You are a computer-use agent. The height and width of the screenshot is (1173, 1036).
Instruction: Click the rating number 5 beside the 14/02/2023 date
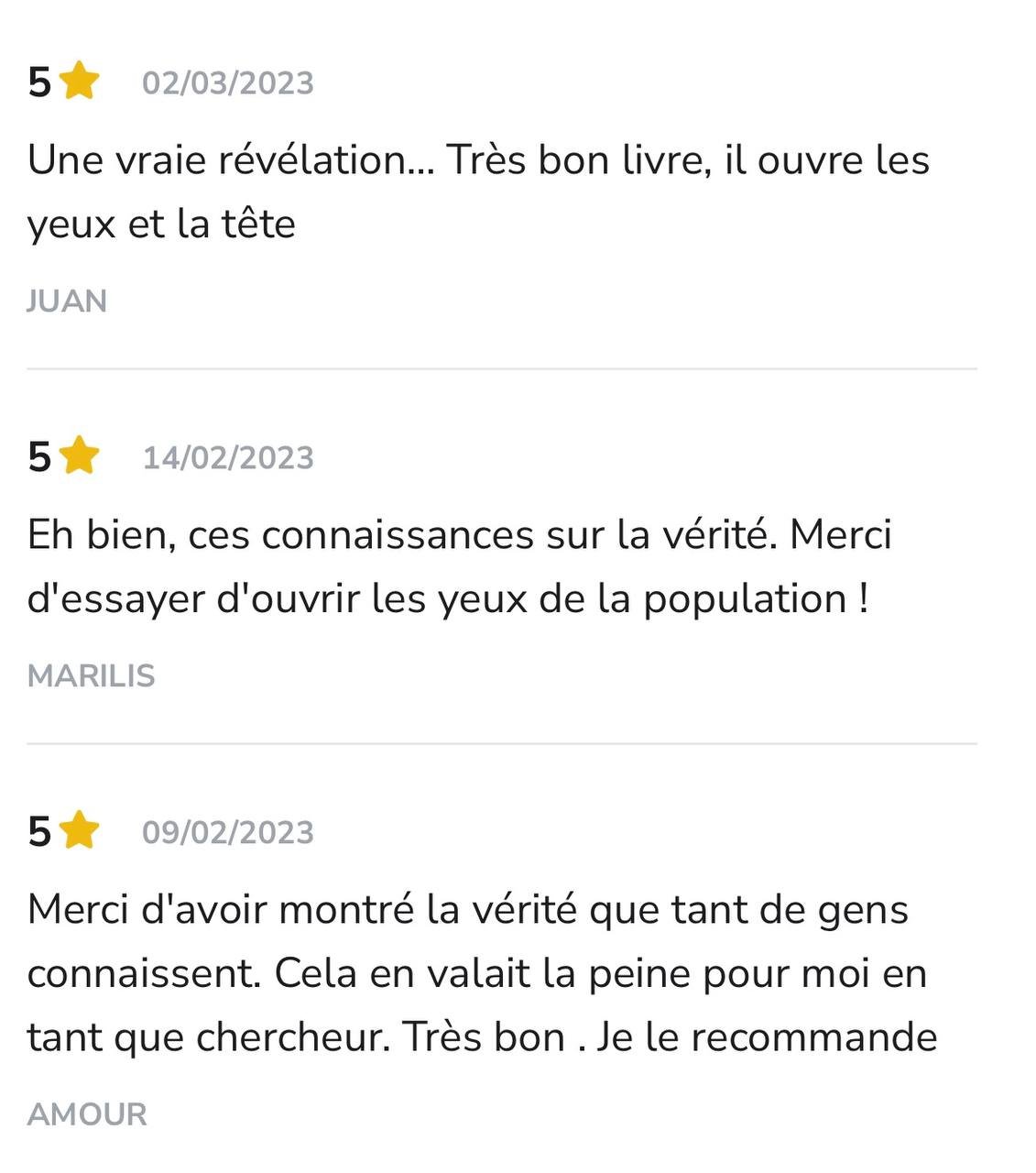39,457
